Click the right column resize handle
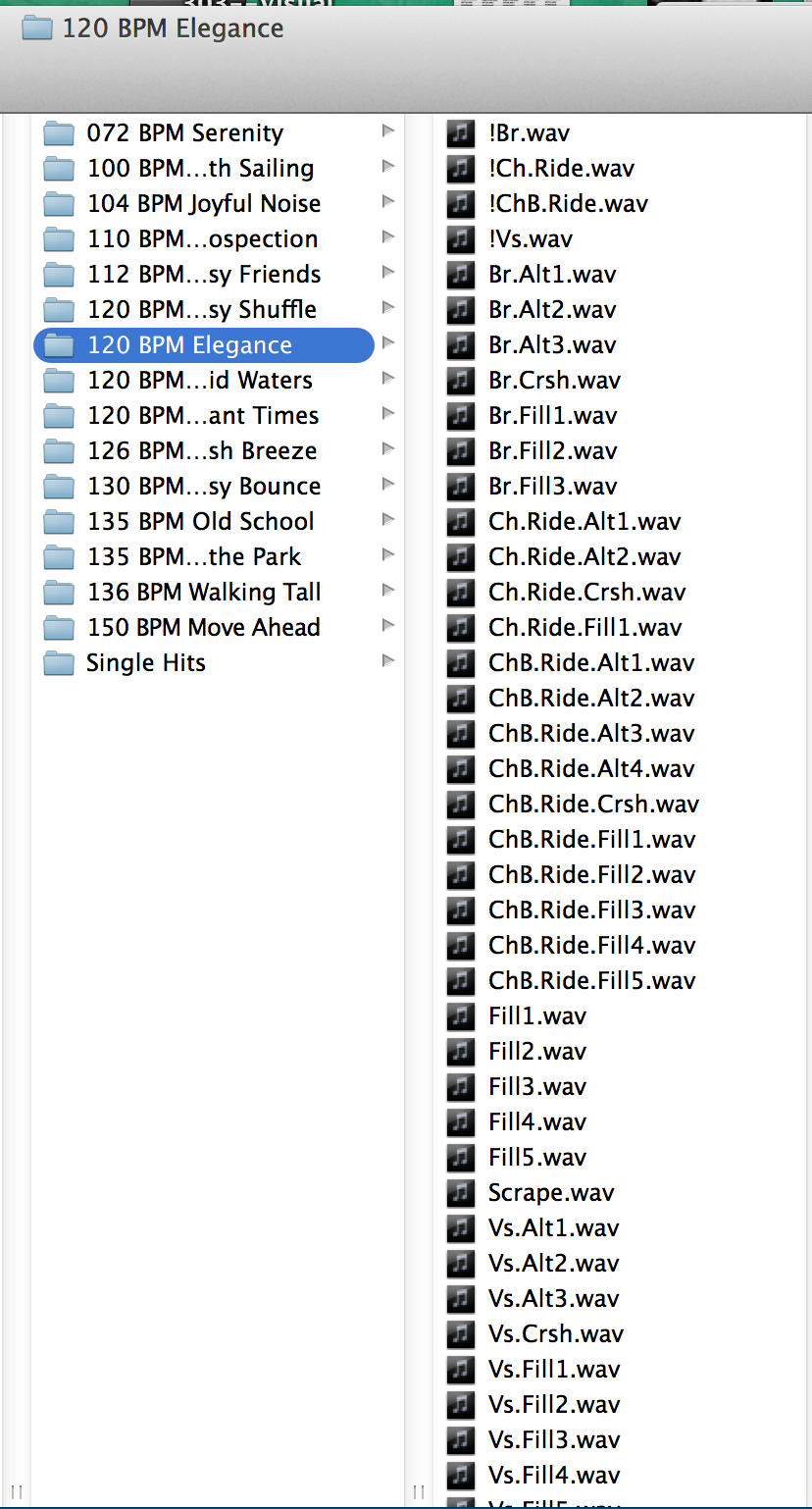Image resolution: width=812 pixels, height=1509 pixels. pos(419,1492)
